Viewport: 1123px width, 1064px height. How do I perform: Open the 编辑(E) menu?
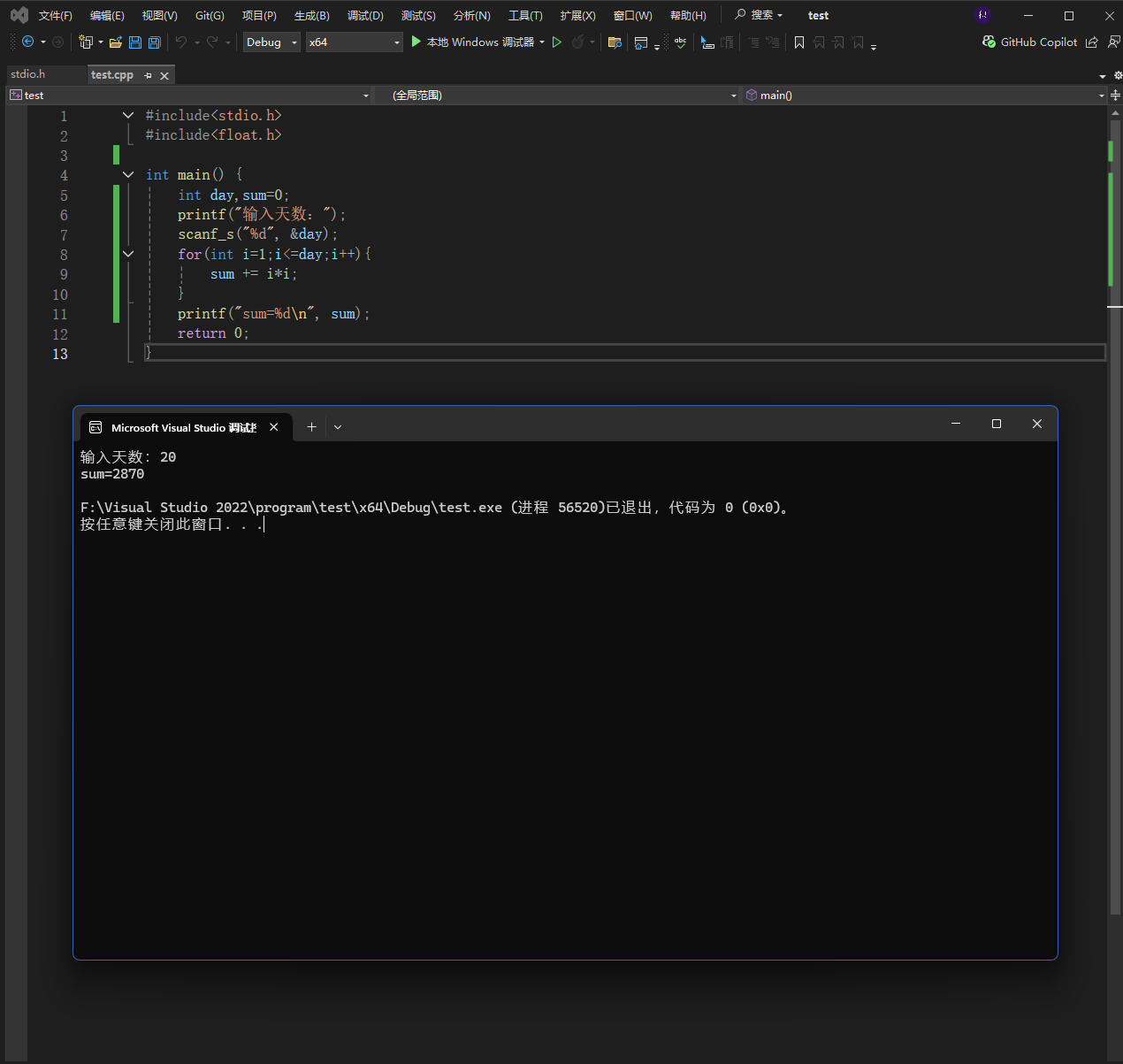tap(107, 15)
